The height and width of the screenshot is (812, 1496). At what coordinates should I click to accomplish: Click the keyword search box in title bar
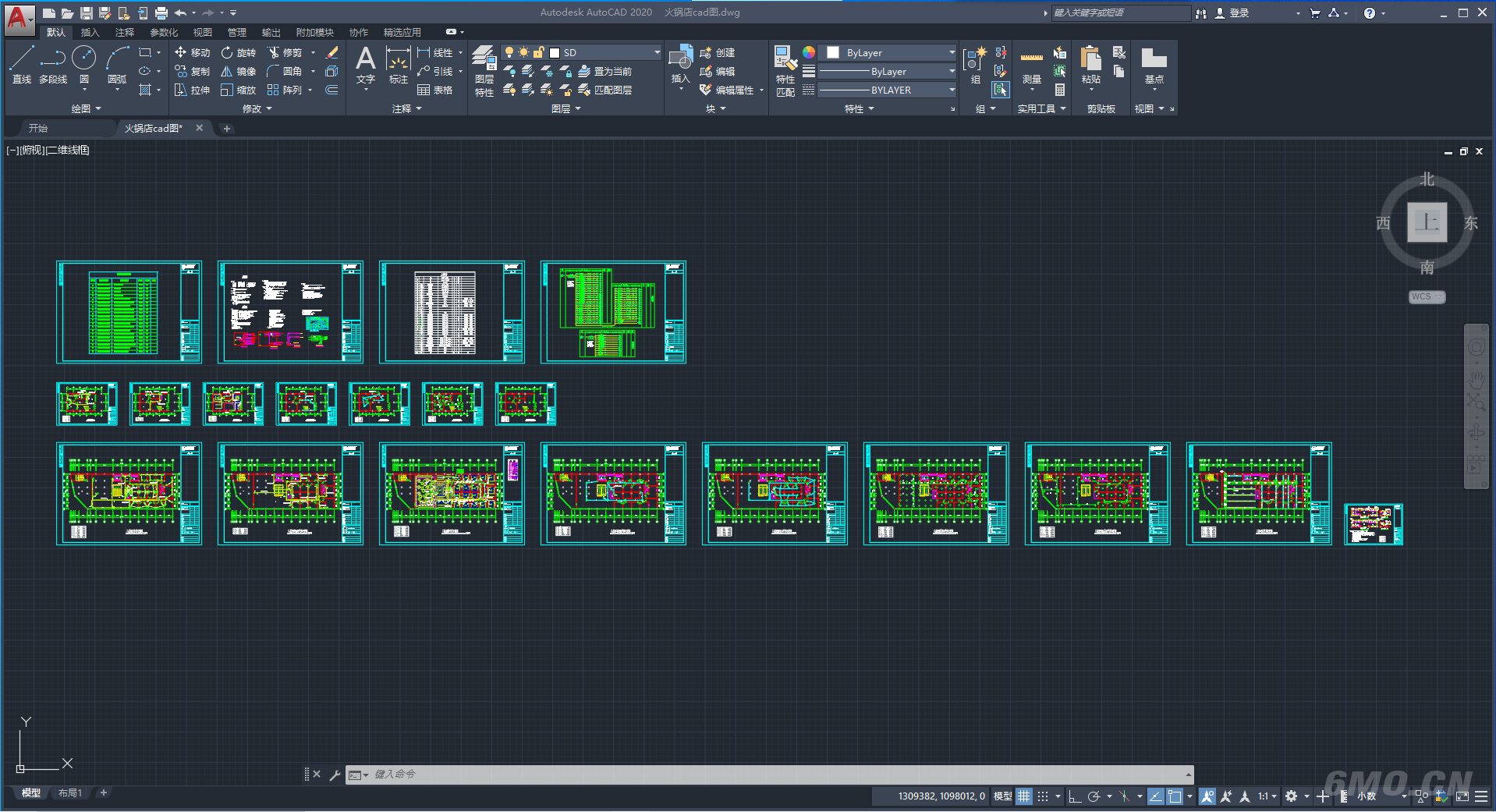[x=1120, y=12]
